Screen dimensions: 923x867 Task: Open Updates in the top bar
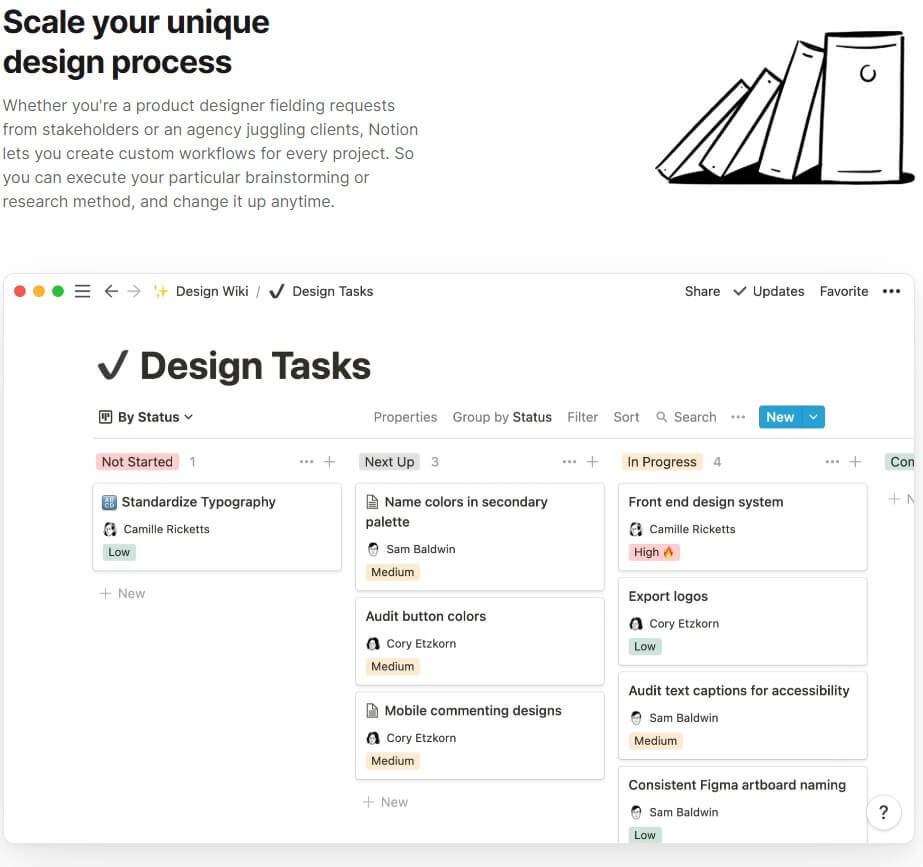[769, 291]
